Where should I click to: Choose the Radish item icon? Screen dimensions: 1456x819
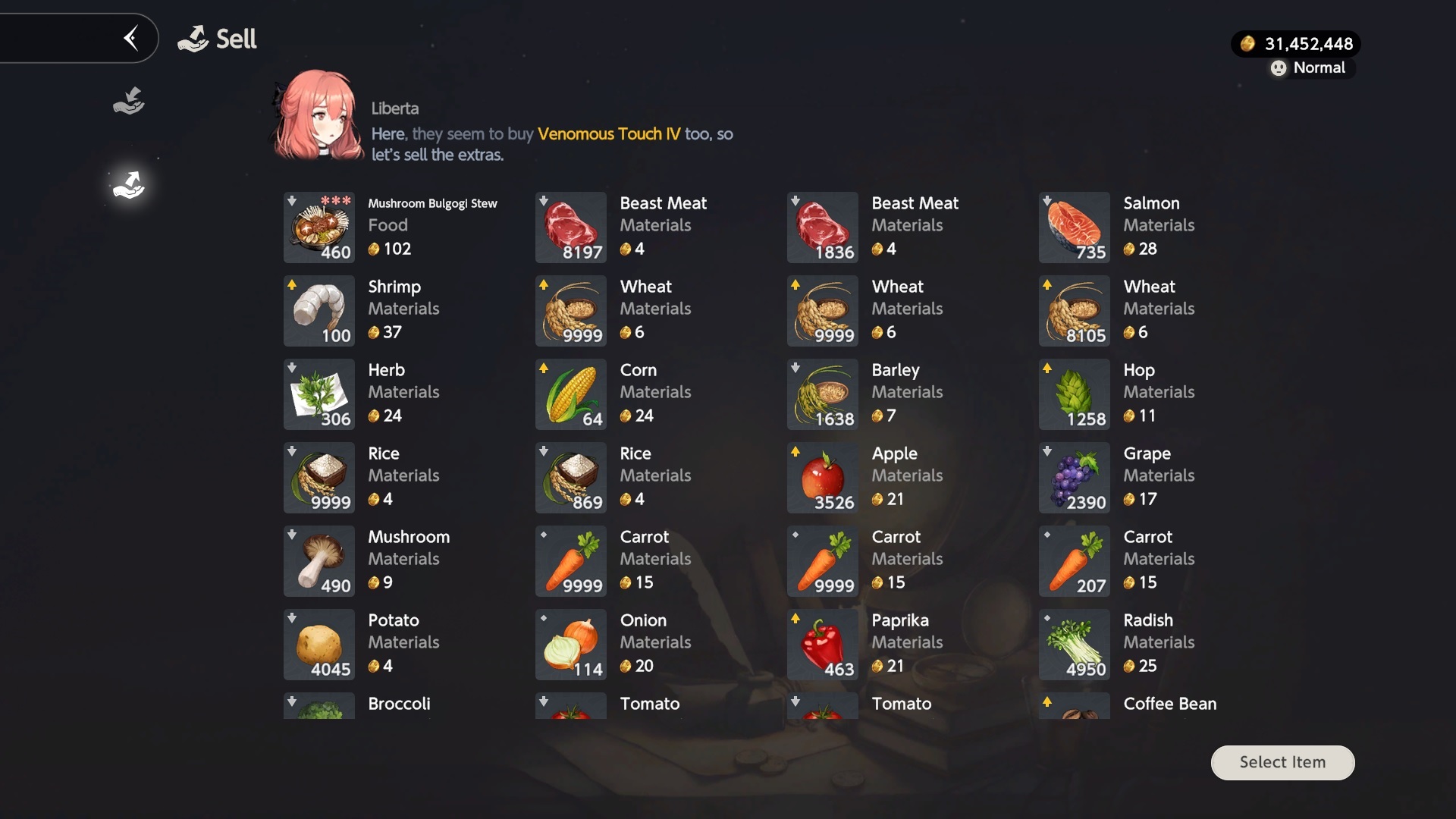[x=1075, y=645]
